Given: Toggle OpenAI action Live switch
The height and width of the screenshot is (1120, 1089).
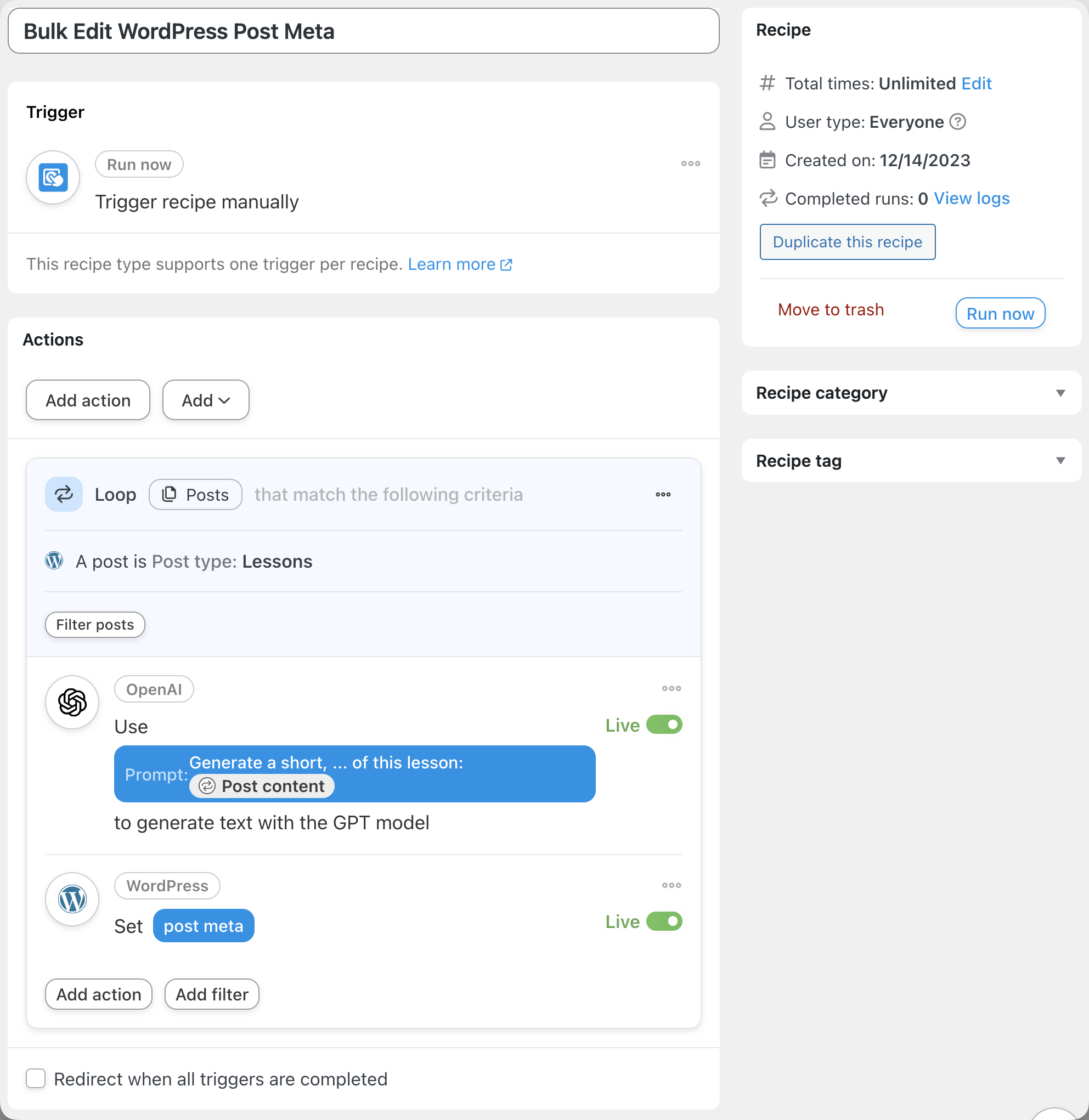Looking at the screenshot, I should (x=664, y=725).
